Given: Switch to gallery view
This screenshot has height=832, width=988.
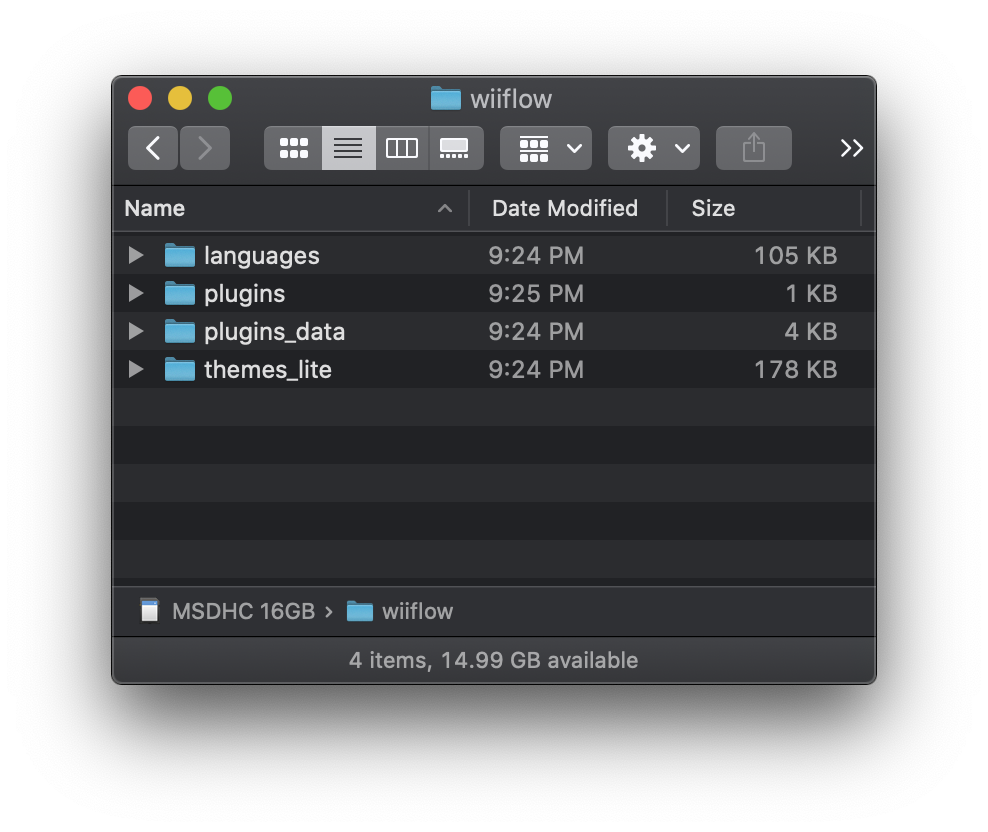Looking at the screenshot, I should (x=455, y=148).
